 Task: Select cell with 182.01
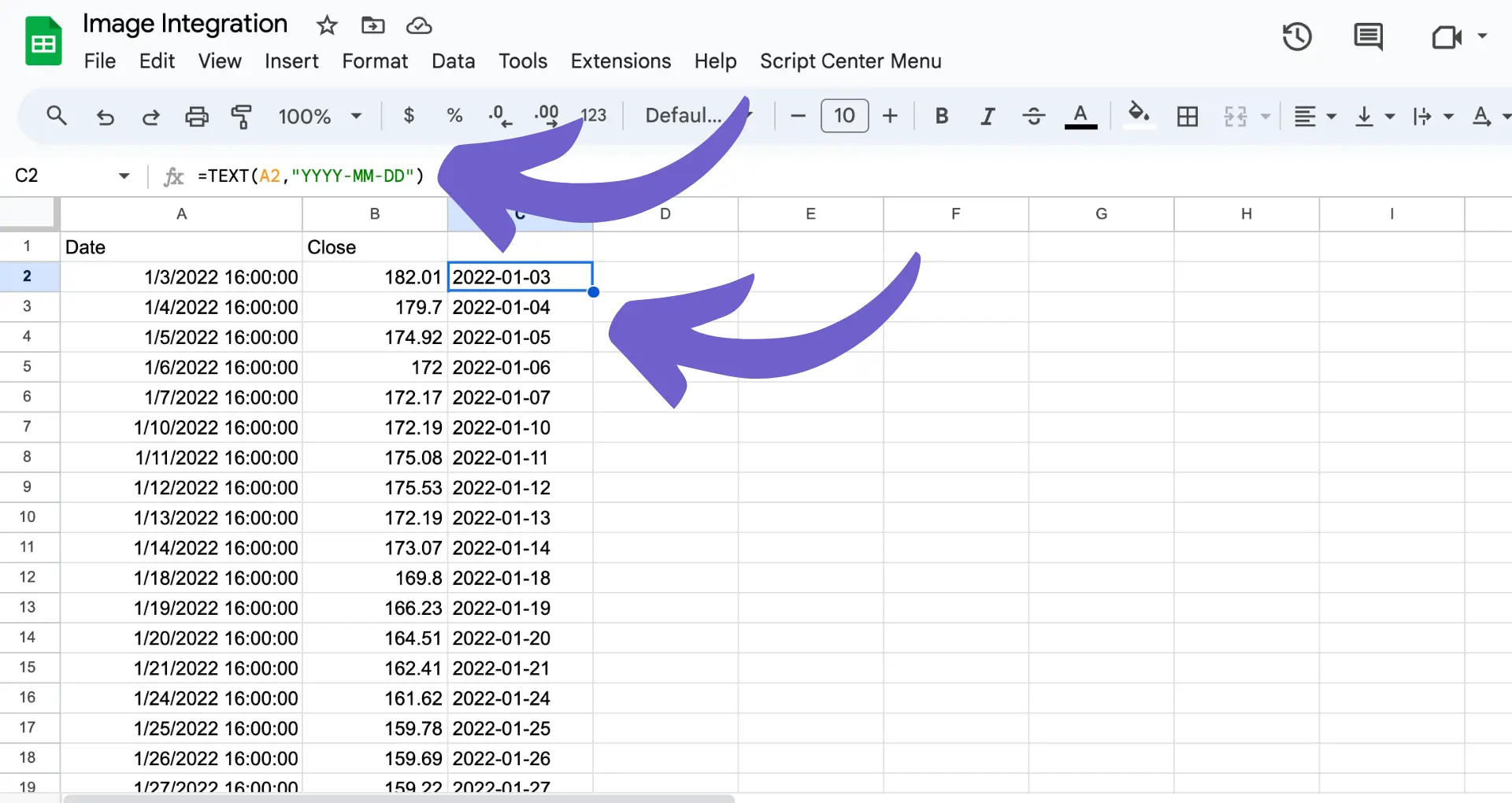(x=375, y=277)
